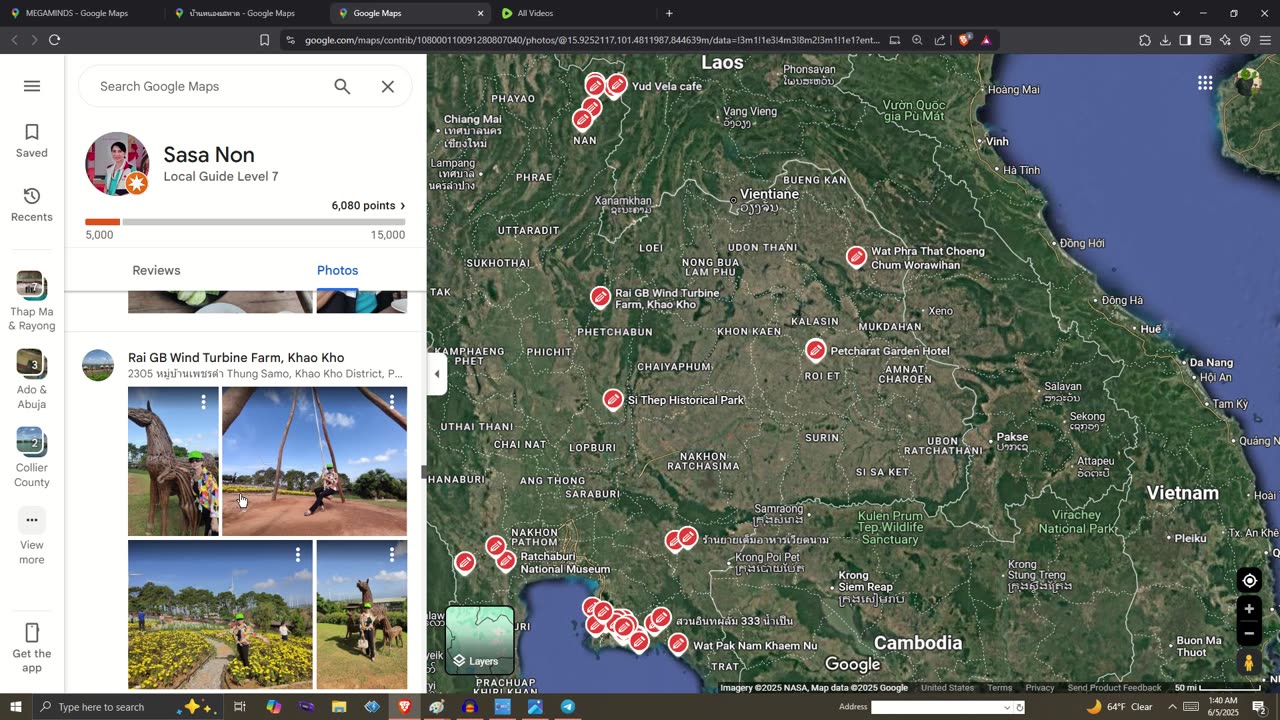Screen dimensions: 1280x720
Task: Open the Privacy link on the map footer
Action: (1040, 688)
